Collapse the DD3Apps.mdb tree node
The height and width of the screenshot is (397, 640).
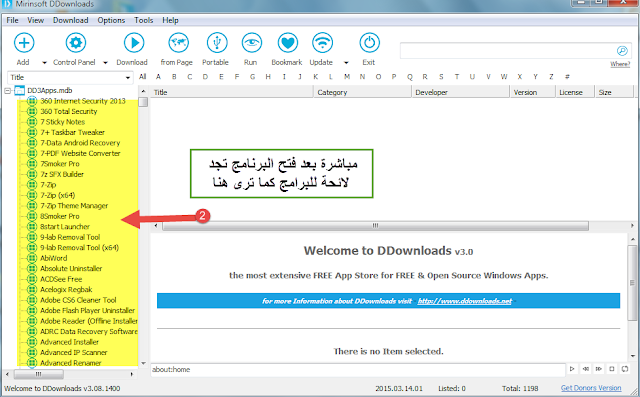(8, 91)
